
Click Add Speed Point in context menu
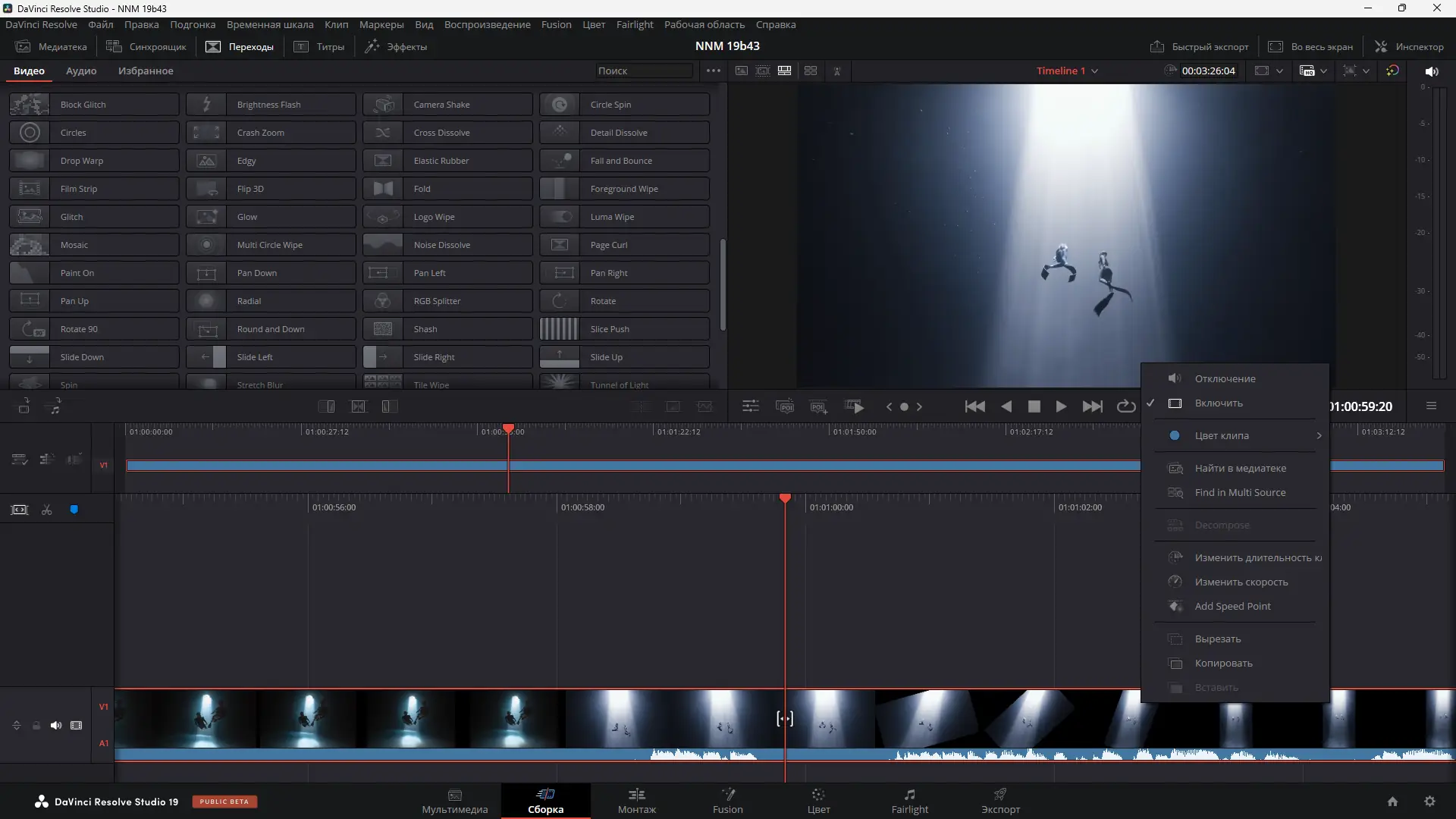[1232, 606]
